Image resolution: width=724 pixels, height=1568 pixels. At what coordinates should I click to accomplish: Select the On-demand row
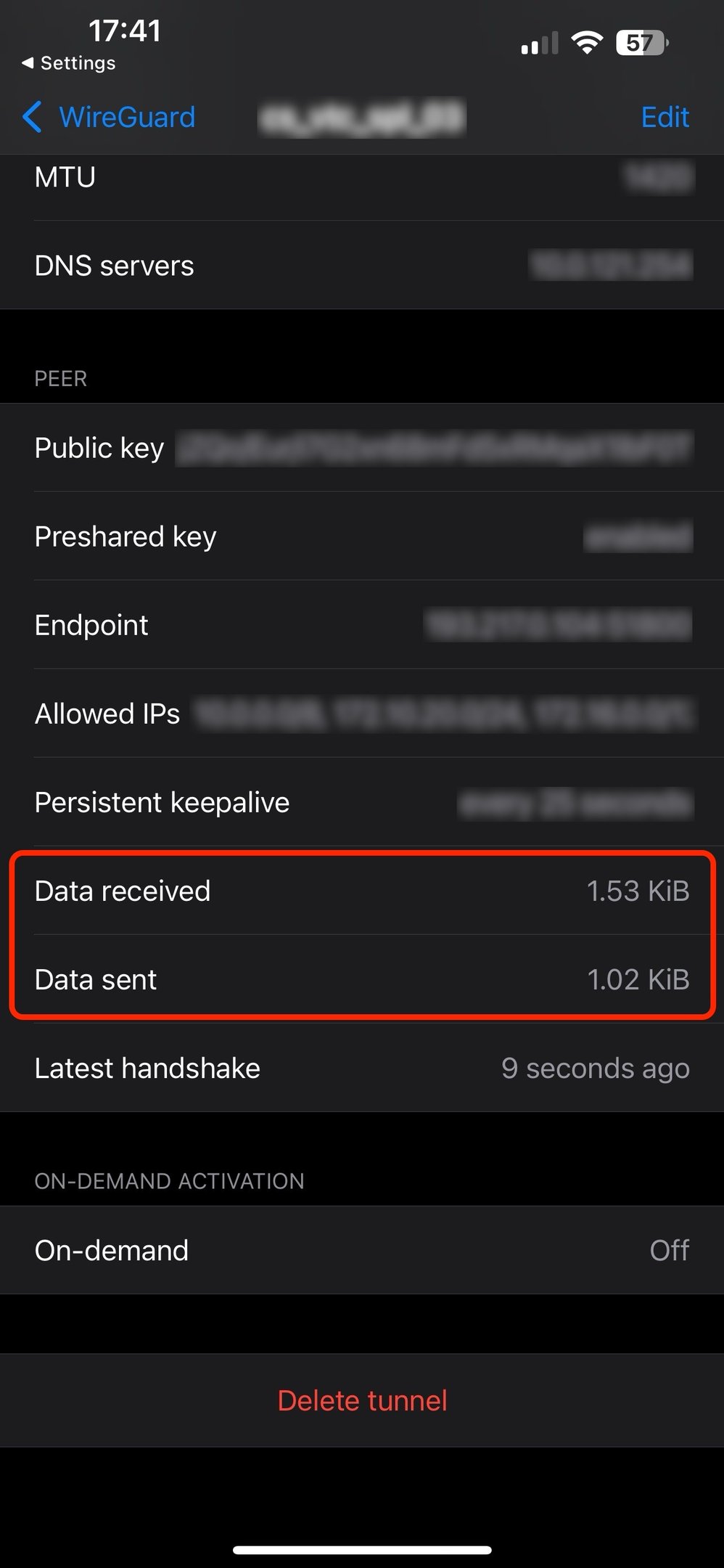coord(362,1250)
